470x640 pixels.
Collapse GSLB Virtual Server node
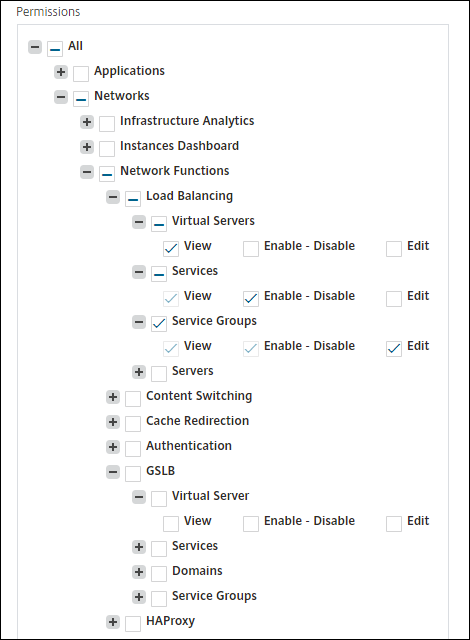[x=139, y=497]
